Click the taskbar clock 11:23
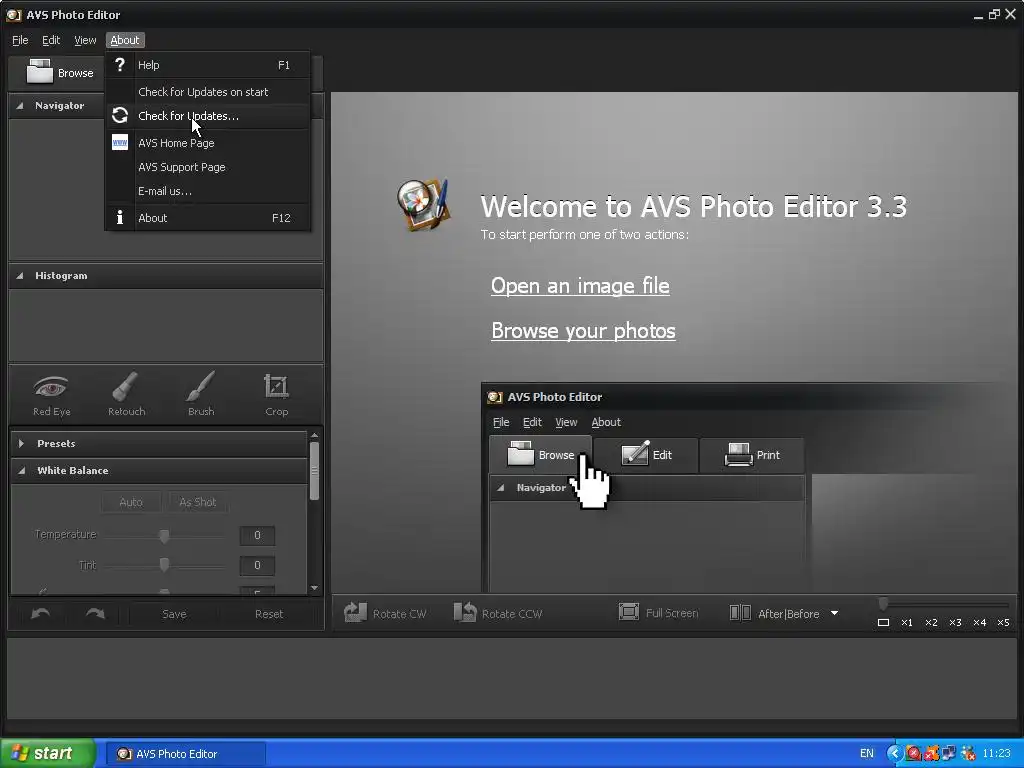This screenshot has height=768, width=1024. tap(997, 753)
